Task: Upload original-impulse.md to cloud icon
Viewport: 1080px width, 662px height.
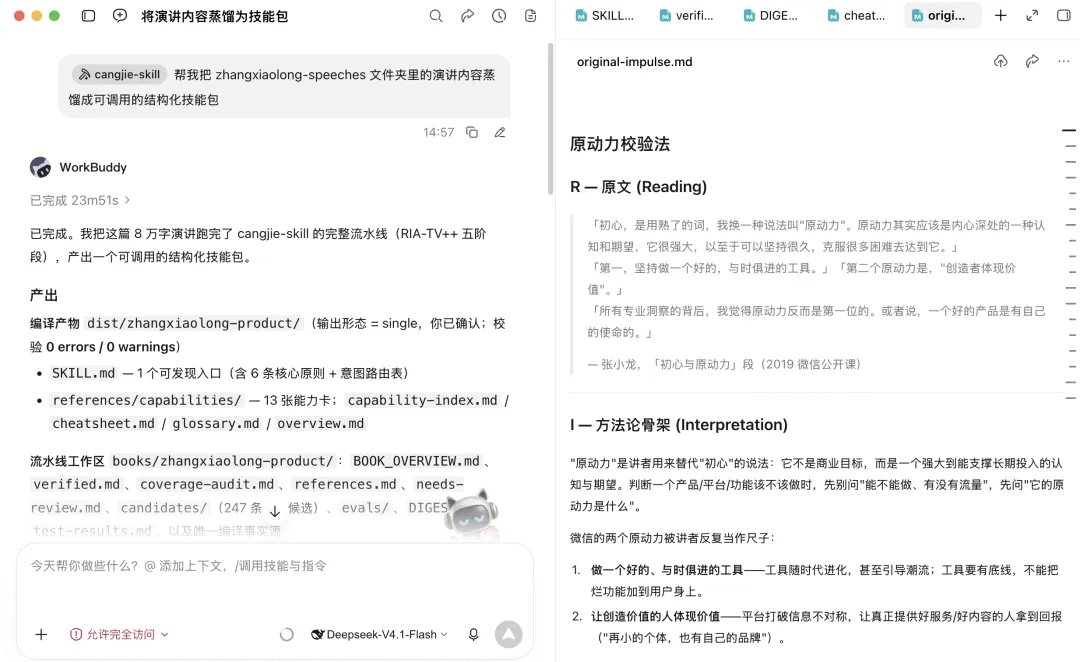Action: click(1001, 61)
